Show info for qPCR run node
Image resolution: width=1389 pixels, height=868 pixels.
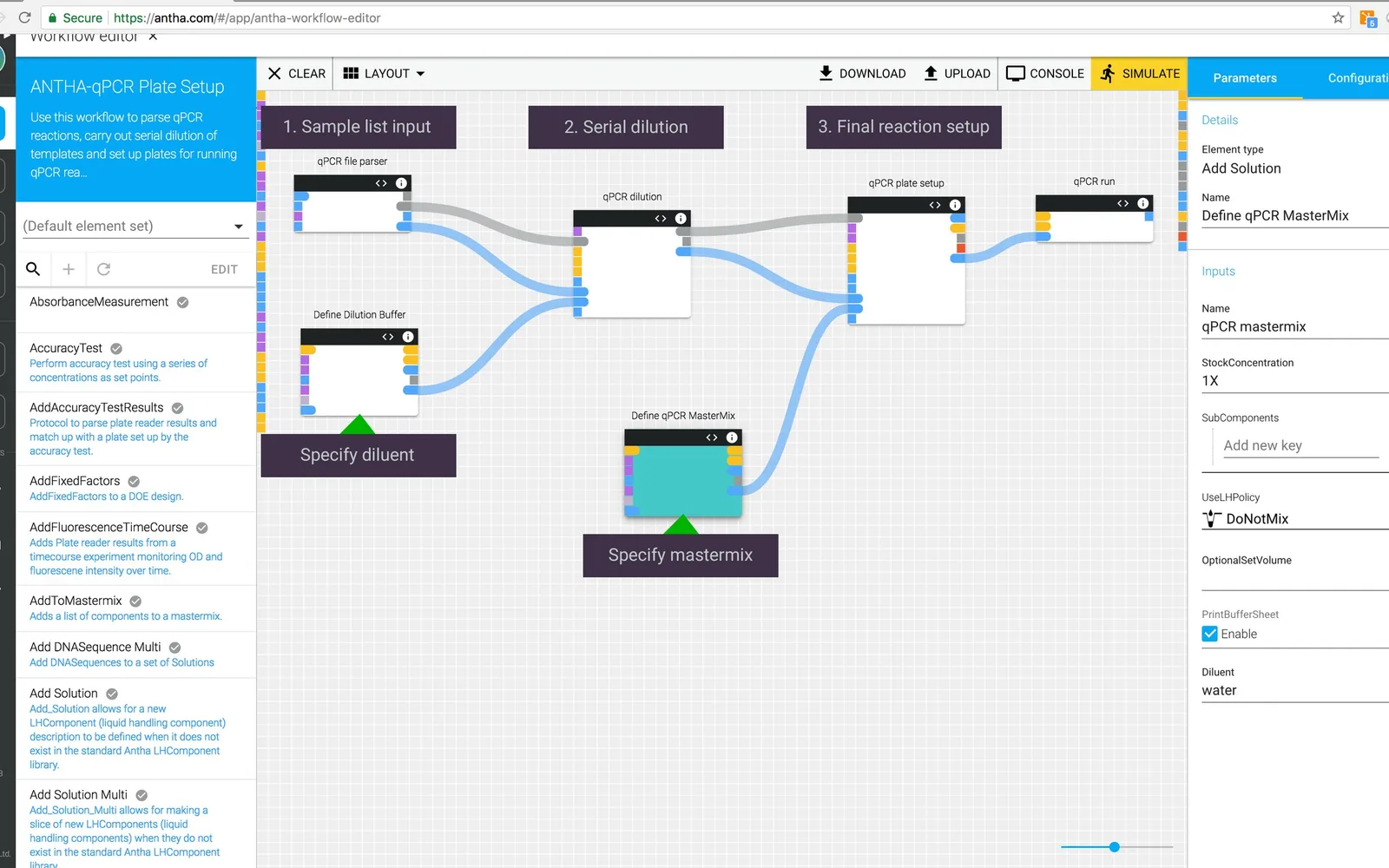point(1143,203)
